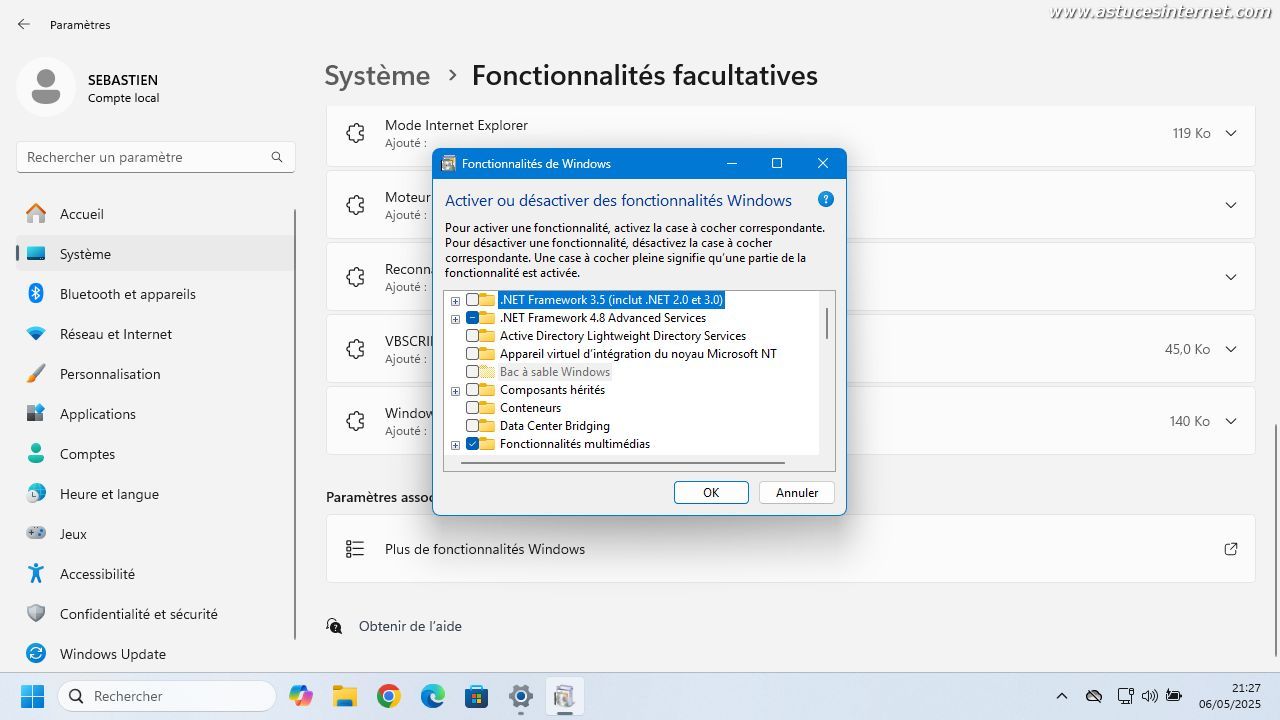Click the 21:27 clock in taskbar
Viewport: 1280px width, 720px height.
[x=1246, y=688]
